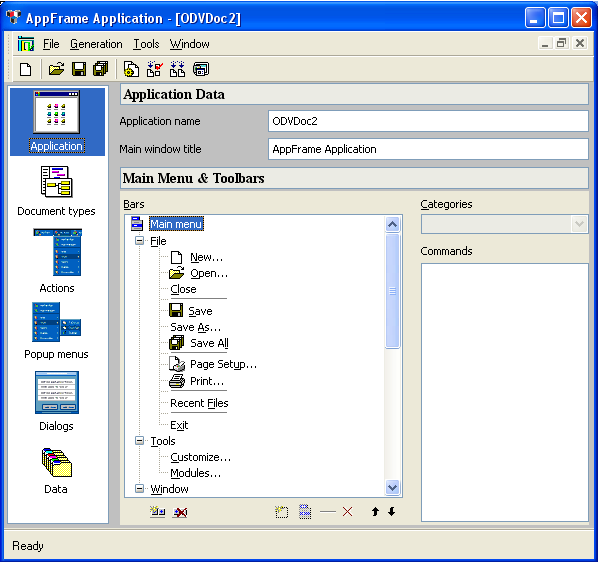Screen dimensions: 598x562
Task: Click the Save floppy disk toolbar icon
Action: (x=79, y=69)
